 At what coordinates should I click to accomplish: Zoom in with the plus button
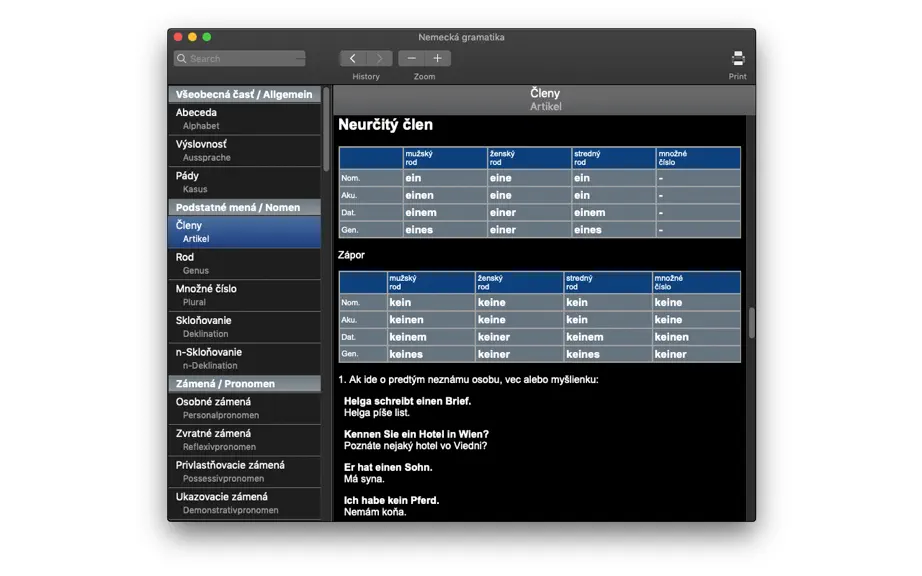click(x=437, y=58)
